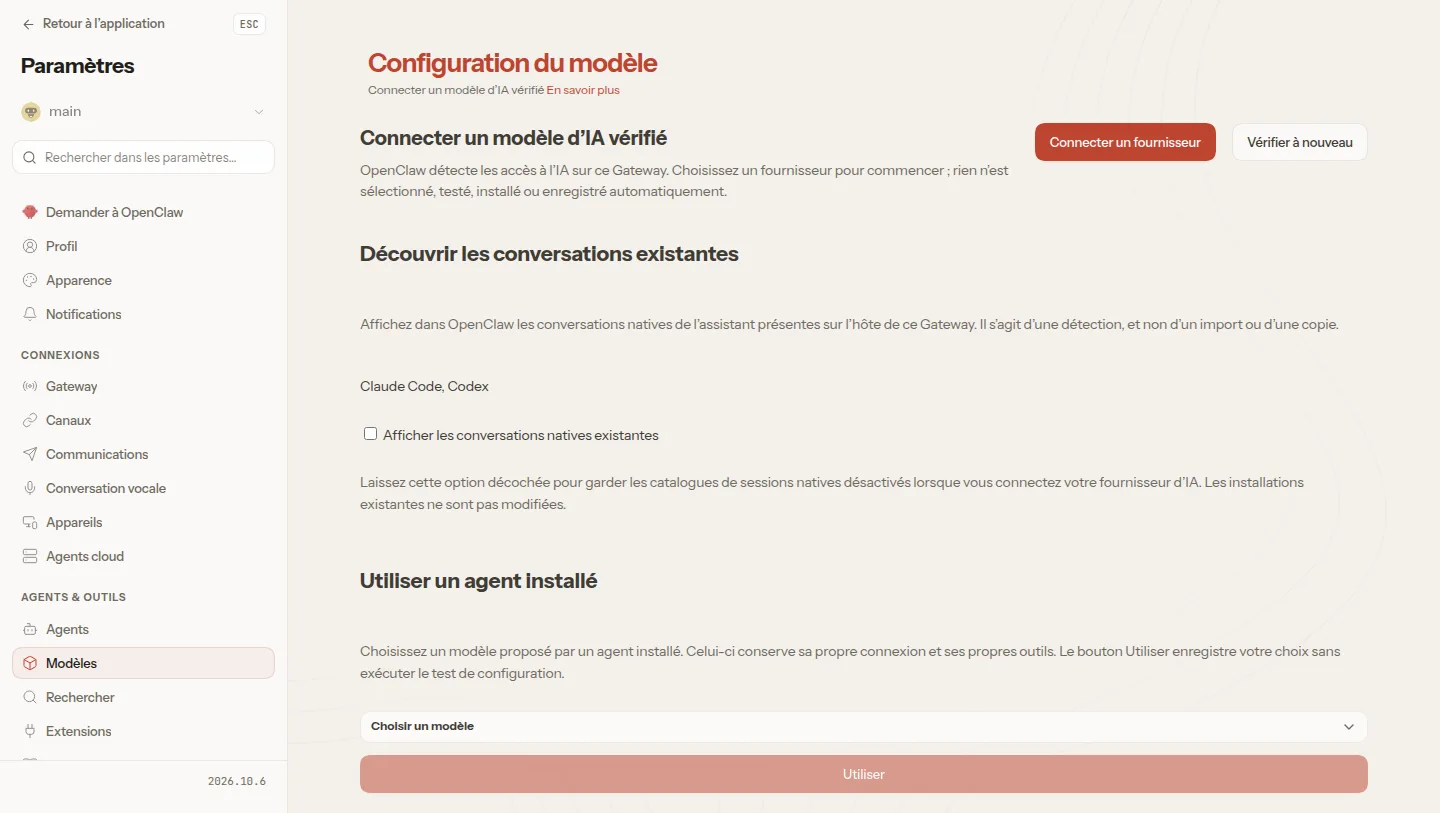Click the Demander à OpenClaw icon
The width and height of the screenshot is (1440, 813).
click(x=30, y=212)
